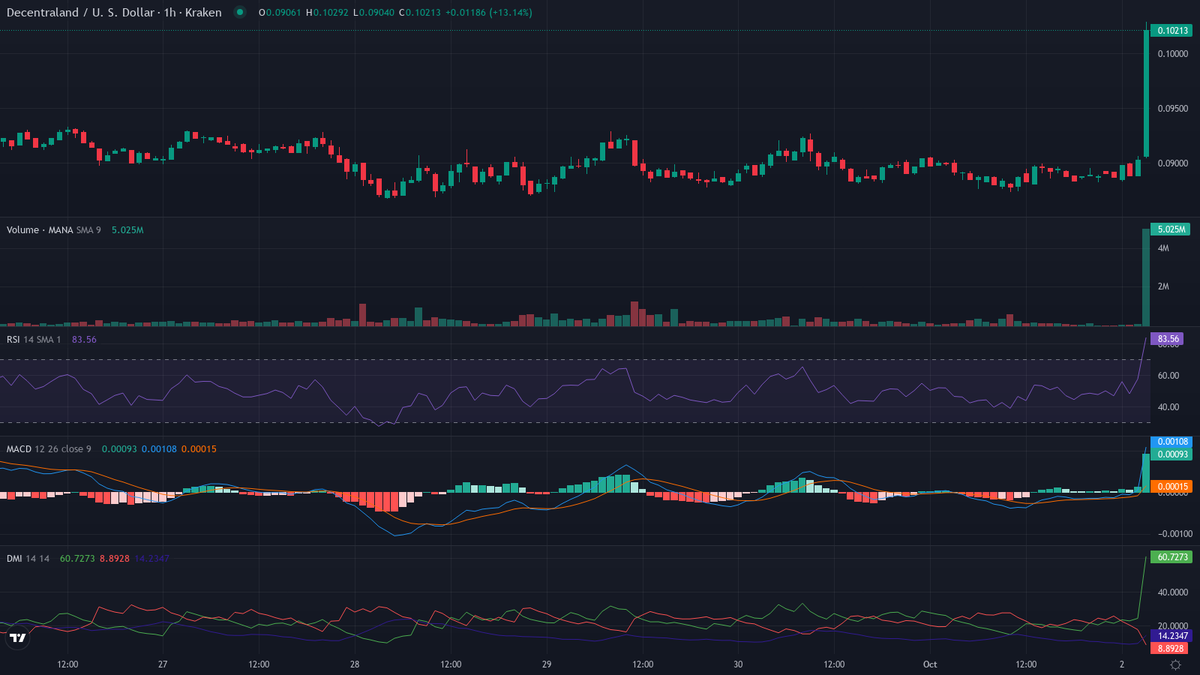Click the low value L0.09040

(374, 13)
